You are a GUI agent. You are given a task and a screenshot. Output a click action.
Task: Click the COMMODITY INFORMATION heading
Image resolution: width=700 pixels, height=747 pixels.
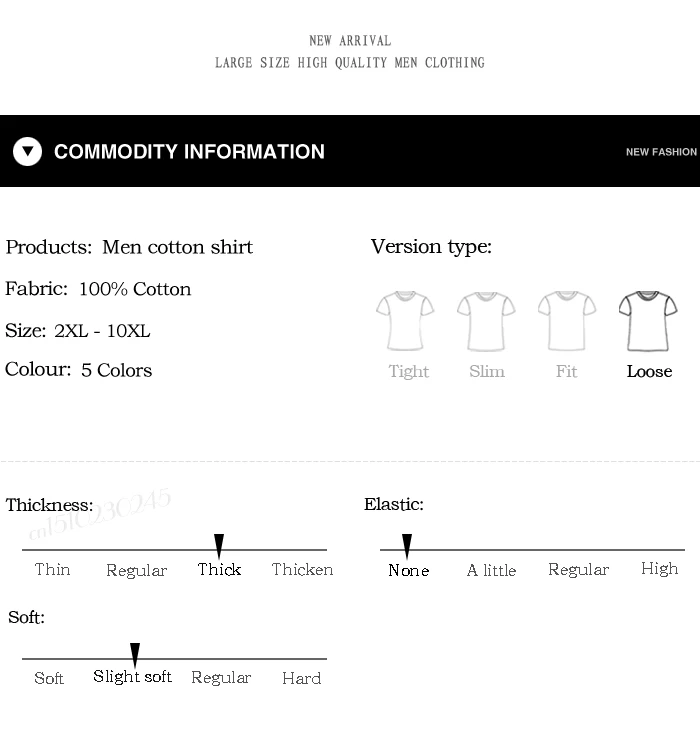(x=189, y=151)
